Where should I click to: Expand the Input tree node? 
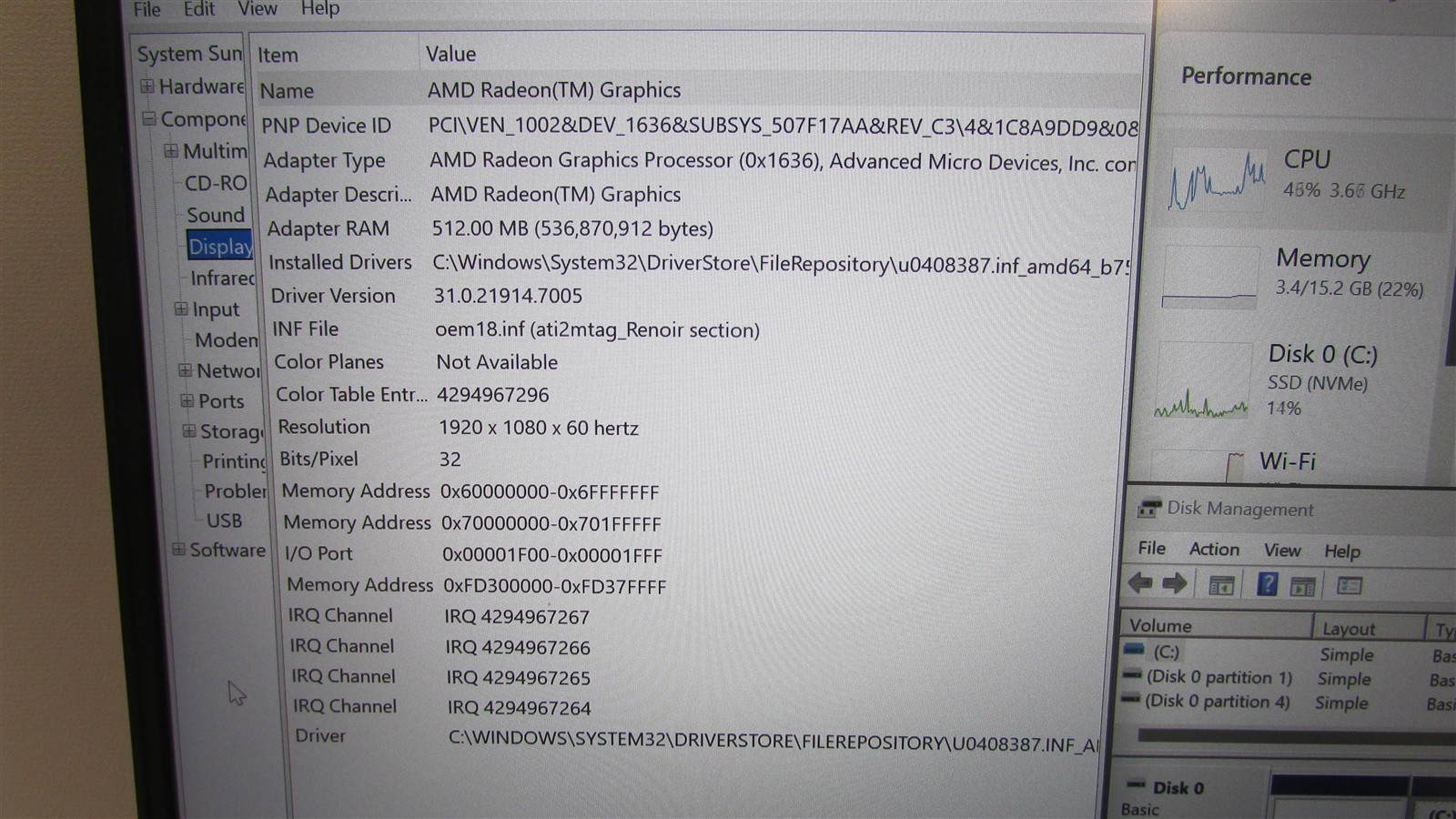tap(181, 308)
